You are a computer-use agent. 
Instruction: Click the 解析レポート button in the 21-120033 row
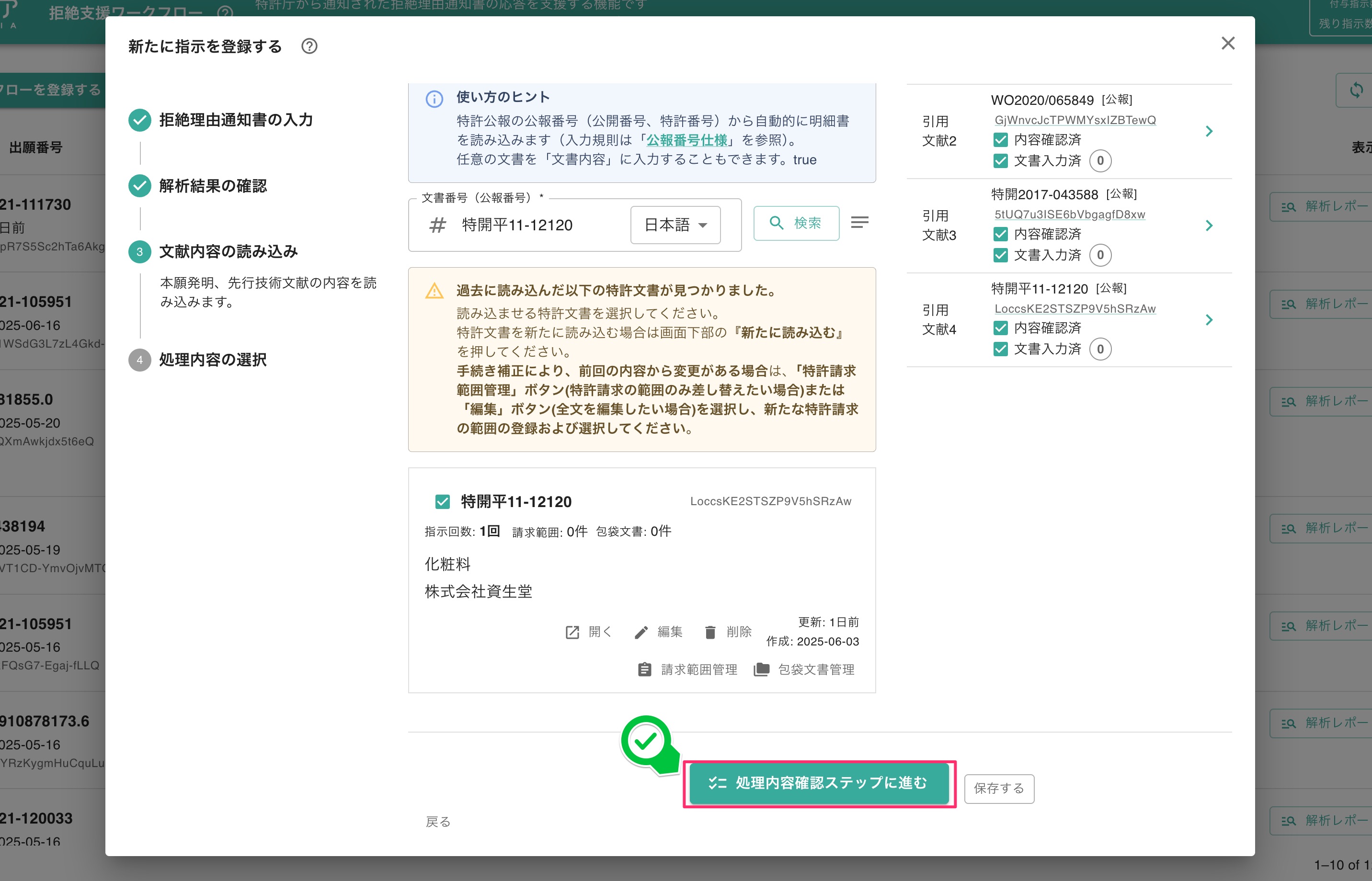tap(1321, 821)
